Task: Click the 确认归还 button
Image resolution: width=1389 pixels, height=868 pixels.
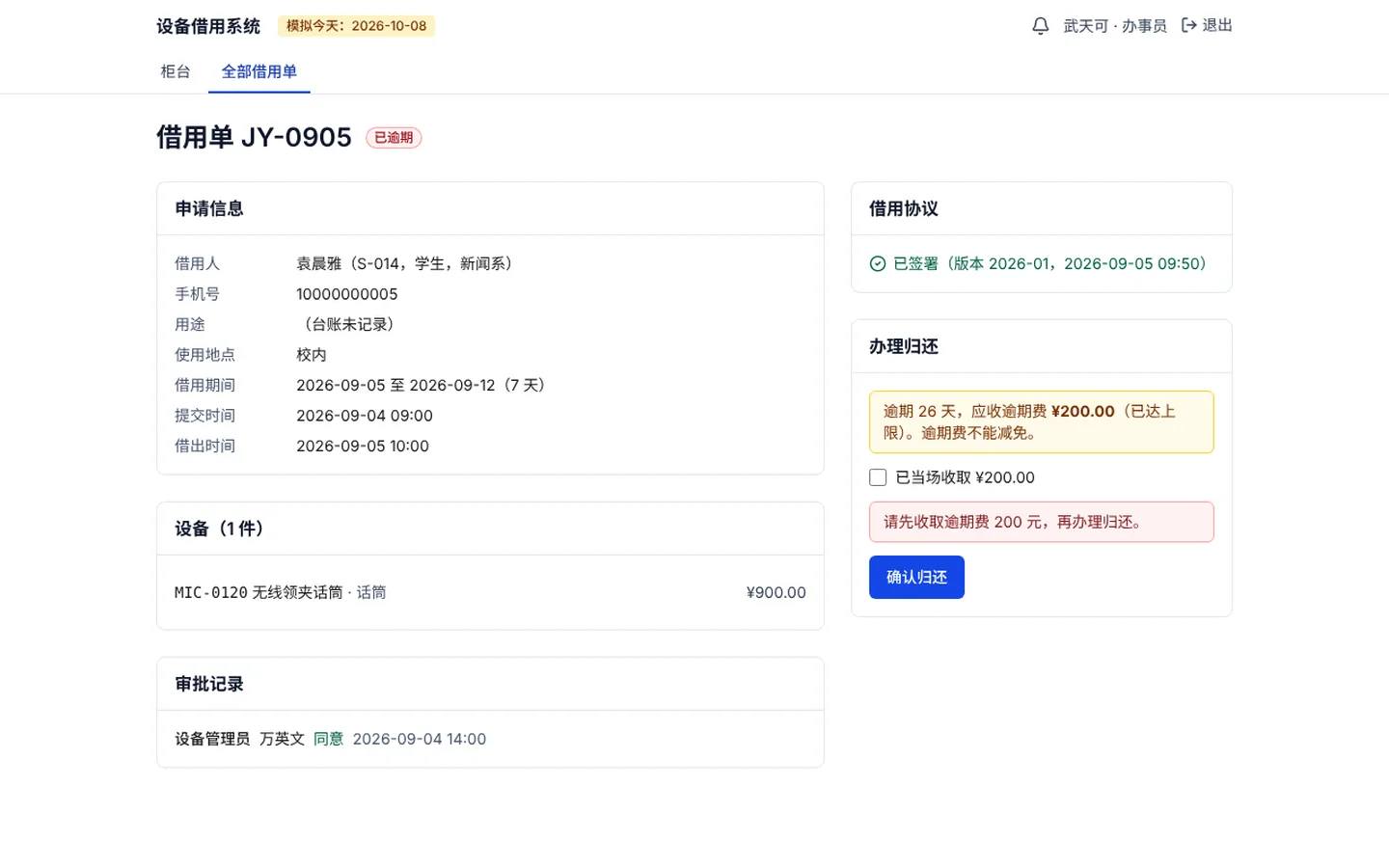Action: tap(916, 577)
